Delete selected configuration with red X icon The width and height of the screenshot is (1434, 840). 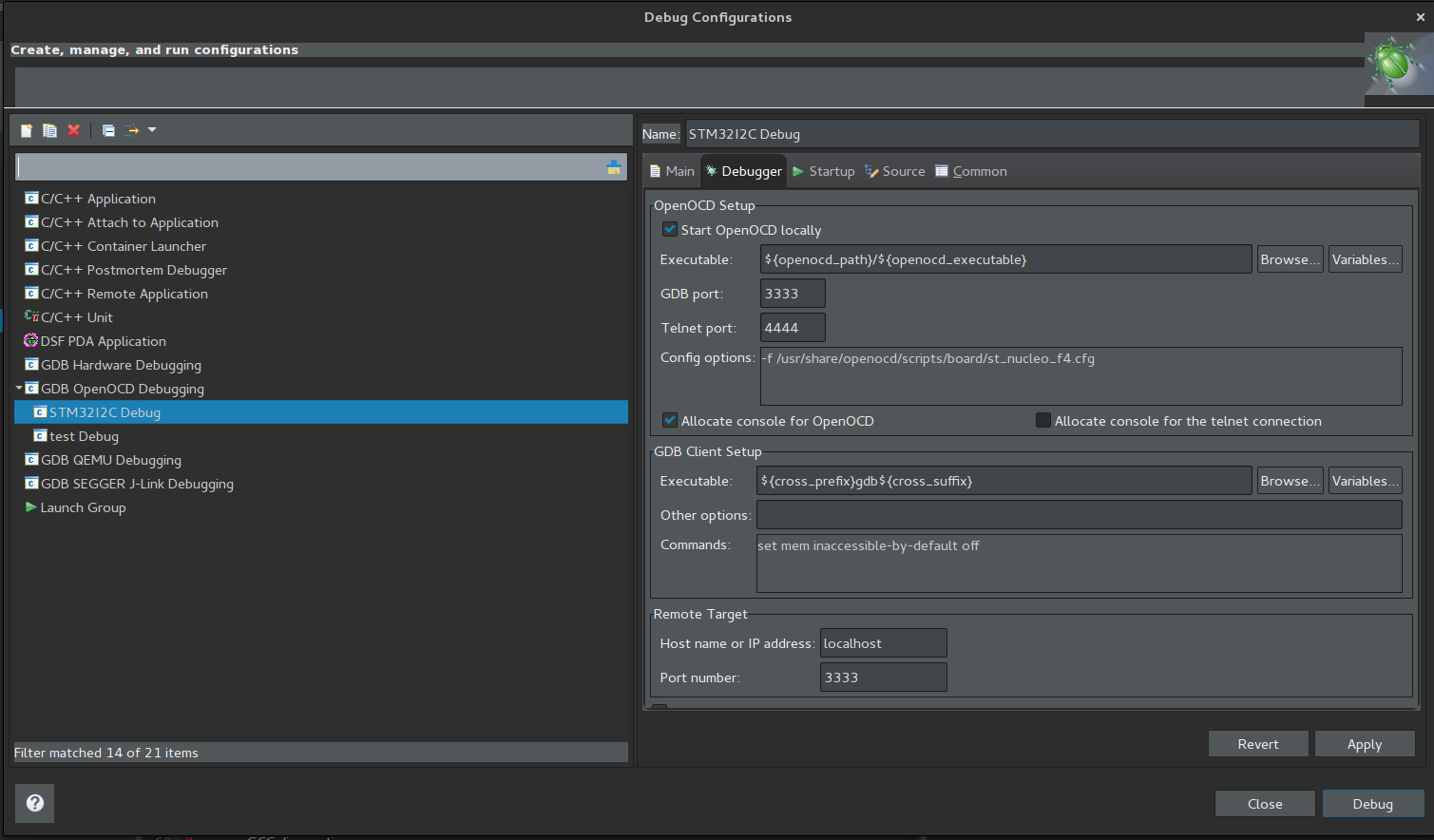pos(73,130)
